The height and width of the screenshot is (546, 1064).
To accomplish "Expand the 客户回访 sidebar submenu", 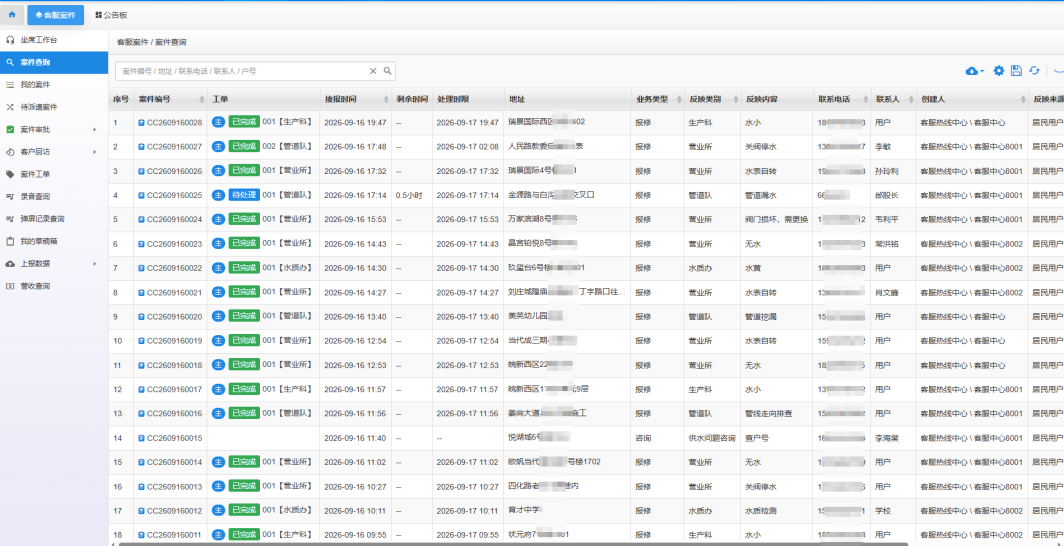I will [x=95, y=152].
